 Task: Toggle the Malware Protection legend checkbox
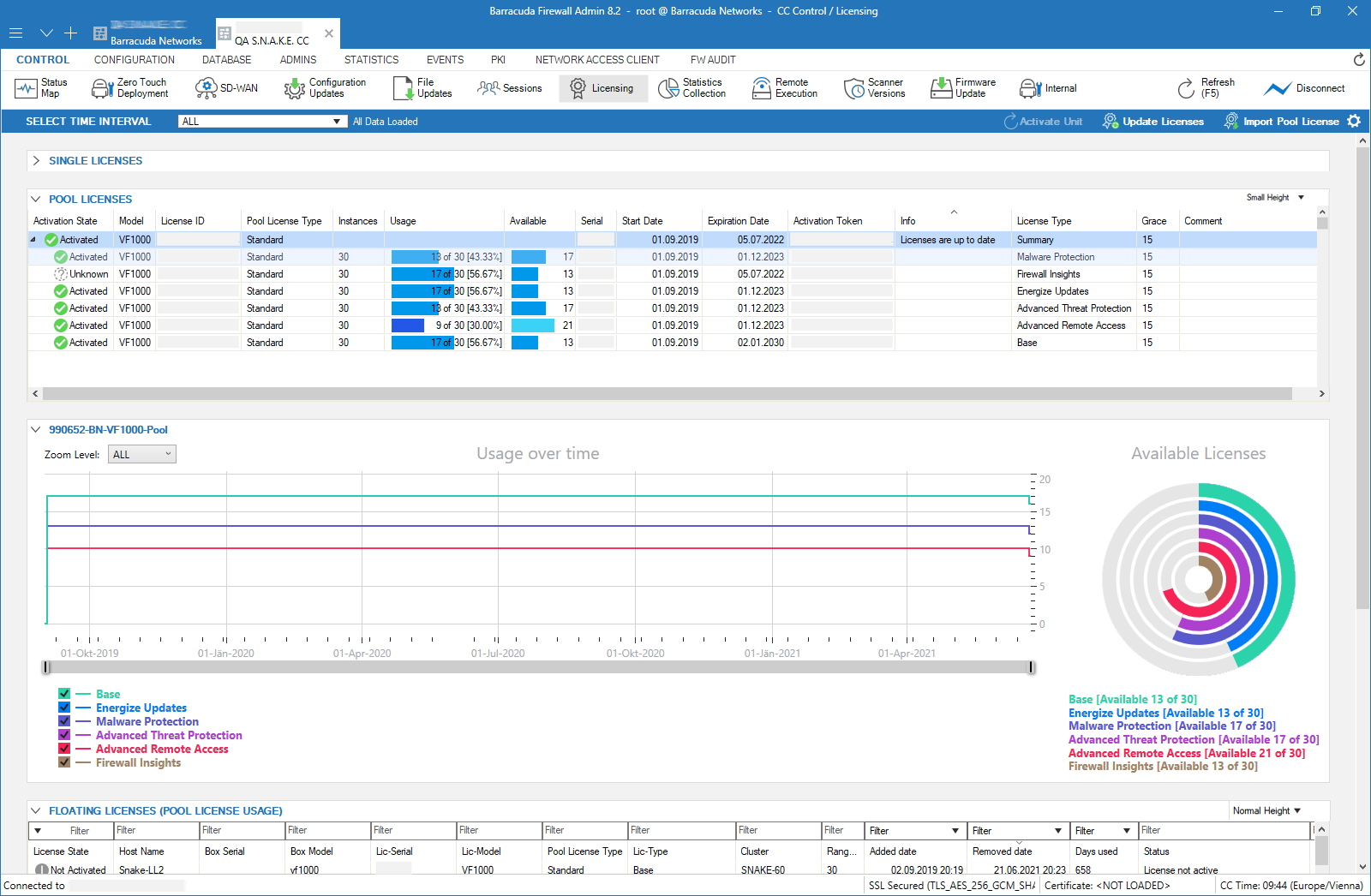(x=64, y=721)
